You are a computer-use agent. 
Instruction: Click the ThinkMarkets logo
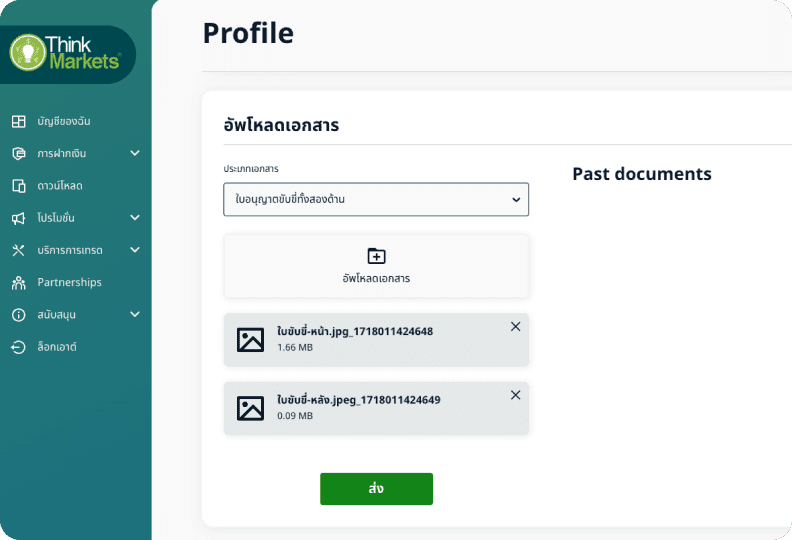pyautogui.click(x=66, y=52)
